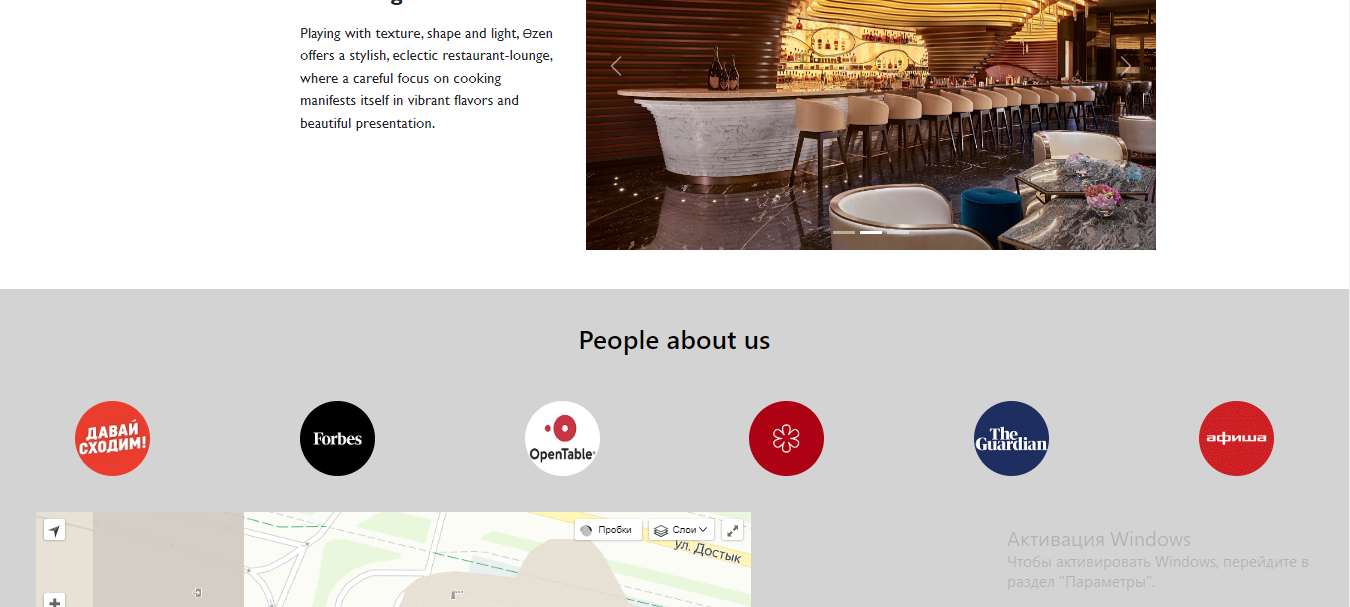This screenshot has height=607, width=1350.
Task: Go to the previous carousel photo
Action: (x=616, y=66)
